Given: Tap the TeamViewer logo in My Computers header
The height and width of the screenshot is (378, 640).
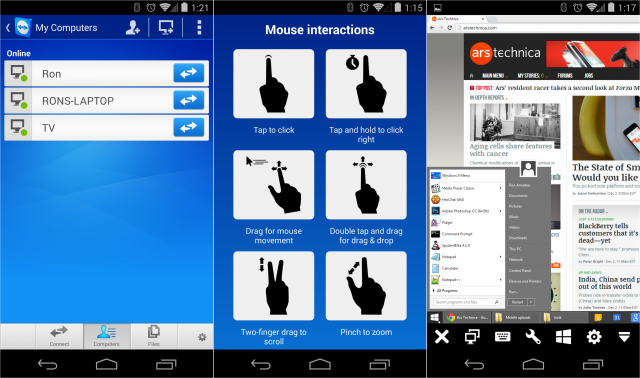Looking at the screenshot, I should point(23,27).
